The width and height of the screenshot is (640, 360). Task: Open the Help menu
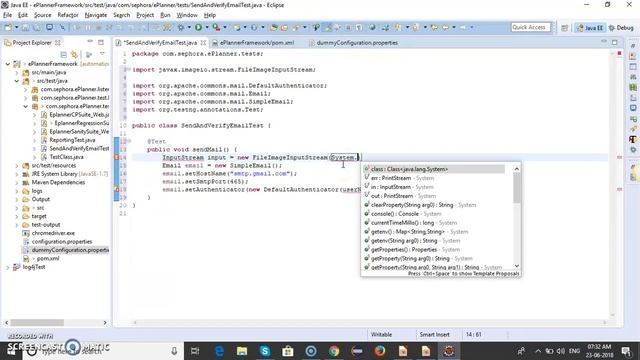[209, 15]
